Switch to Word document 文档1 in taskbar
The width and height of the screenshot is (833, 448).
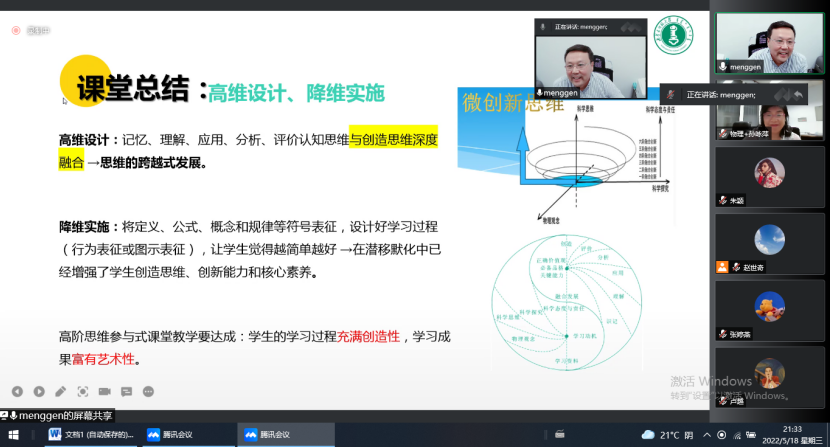(90, 435)
